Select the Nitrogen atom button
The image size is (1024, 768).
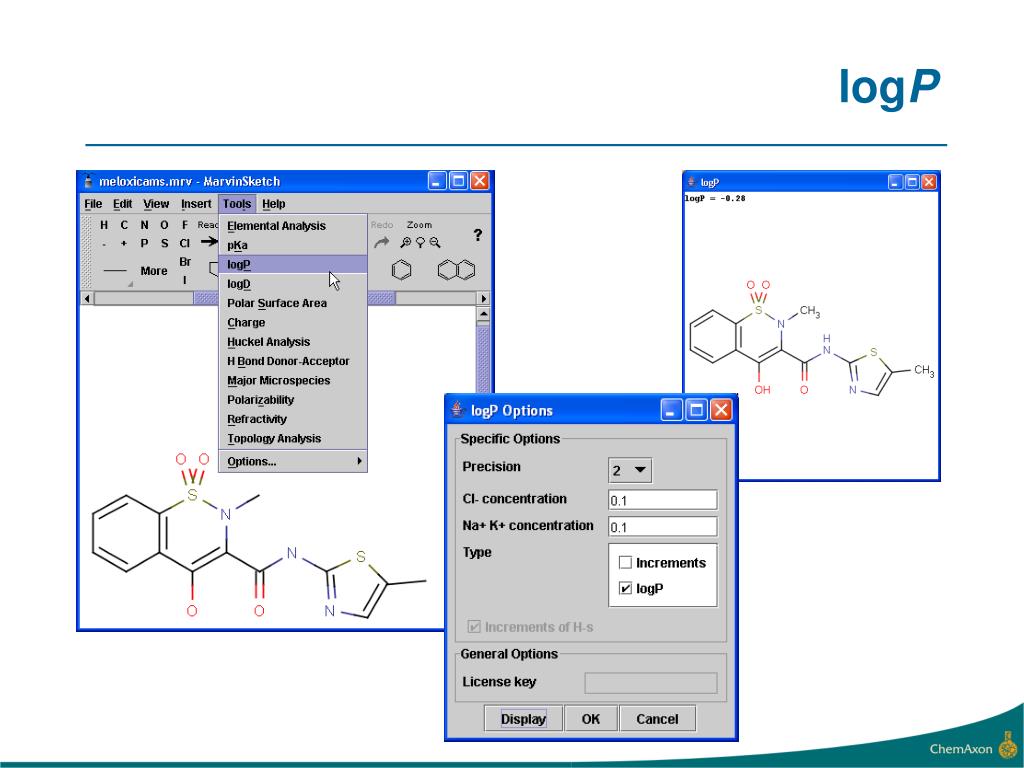click(144, 225)
